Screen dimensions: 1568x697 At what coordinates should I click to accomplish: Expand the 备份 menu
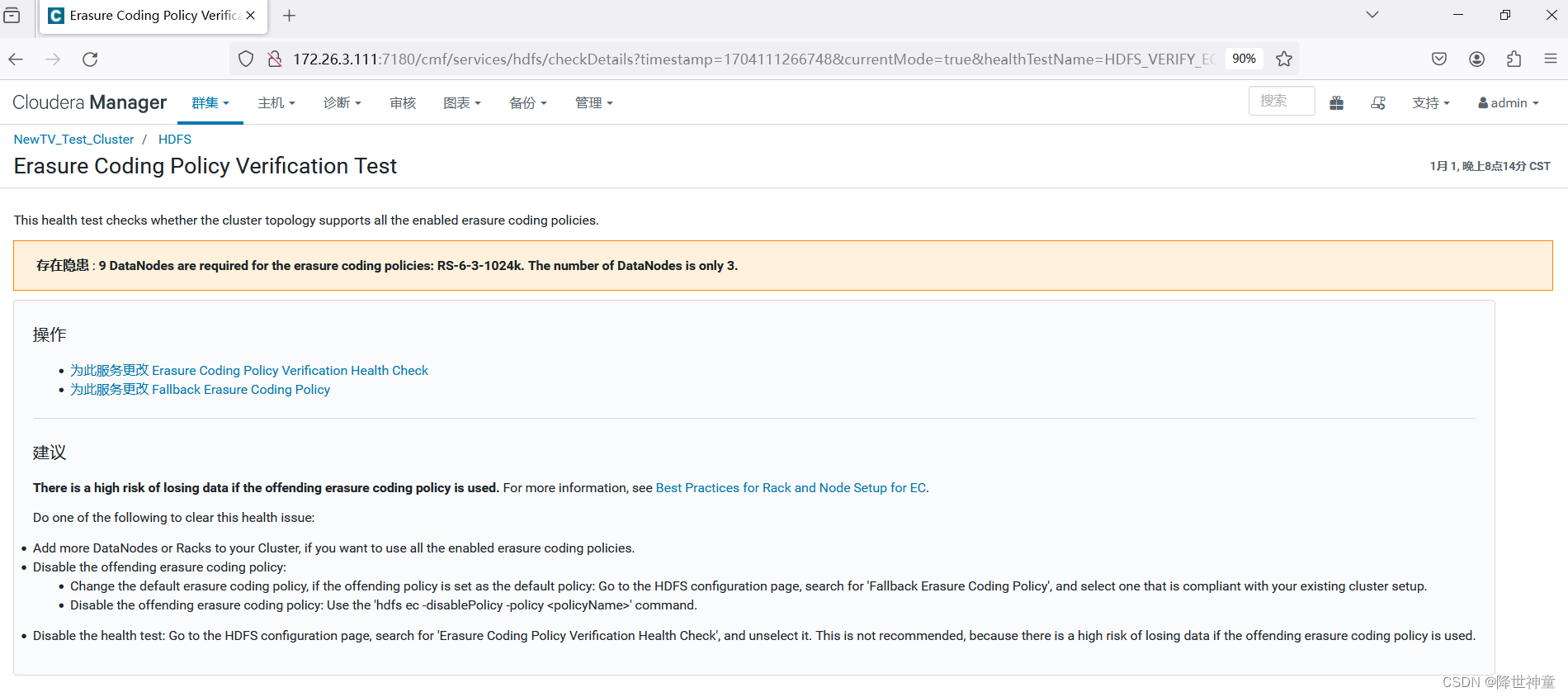click(x=528, y=102)
